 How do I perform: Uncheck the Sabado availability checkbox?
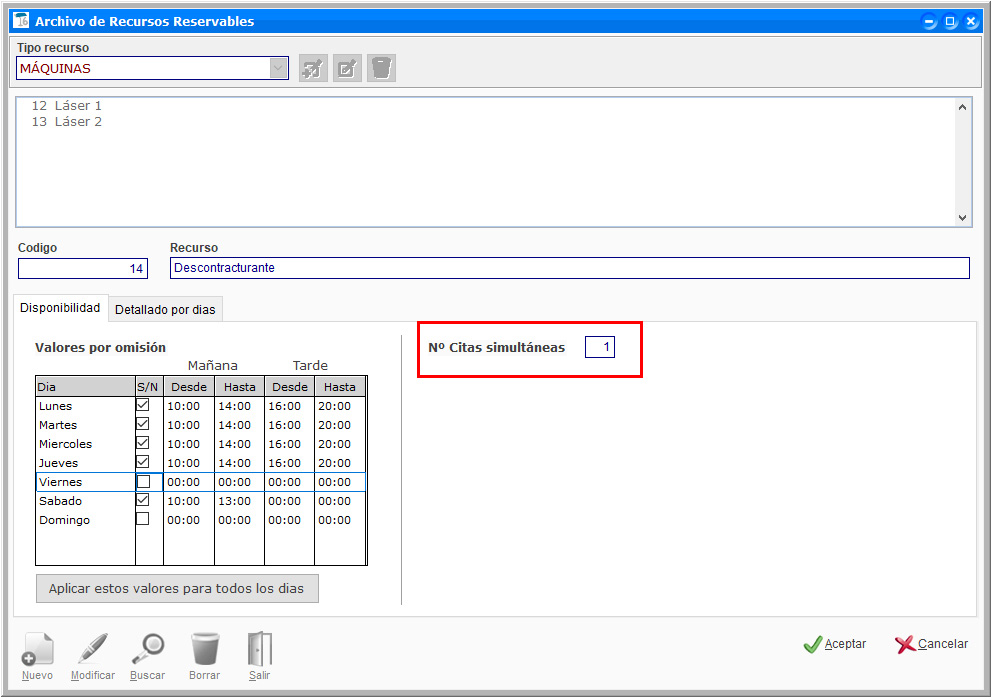pyautogui.click(x=143, y=500)
